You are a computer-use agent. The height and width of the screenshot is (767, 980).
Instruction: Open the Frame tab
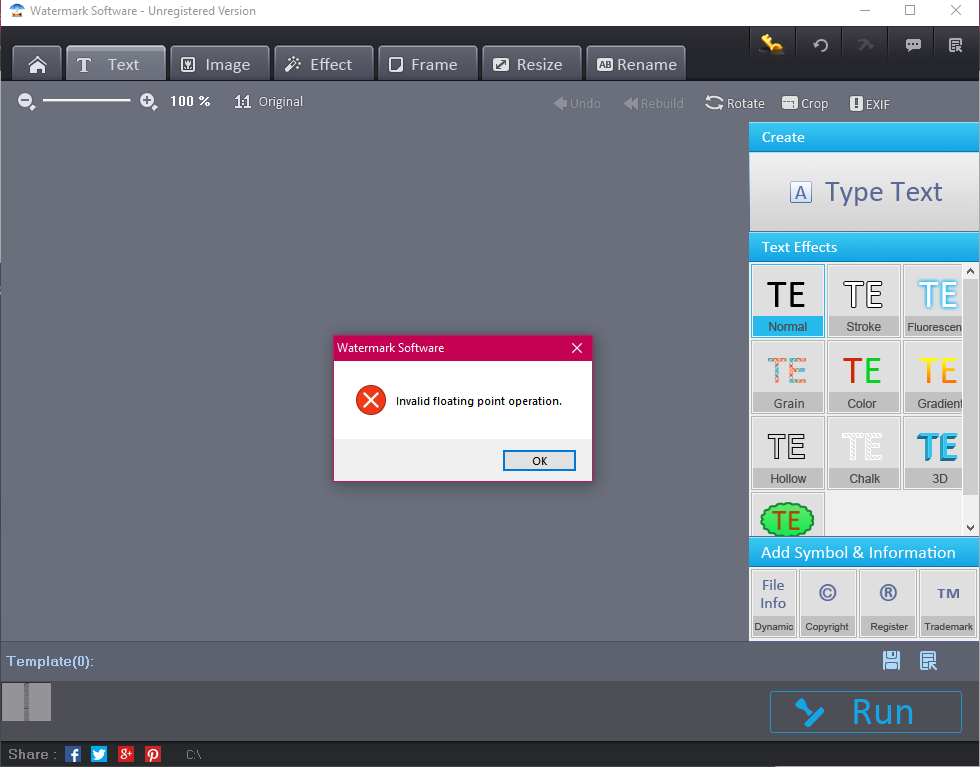click(x=428, y=64)
